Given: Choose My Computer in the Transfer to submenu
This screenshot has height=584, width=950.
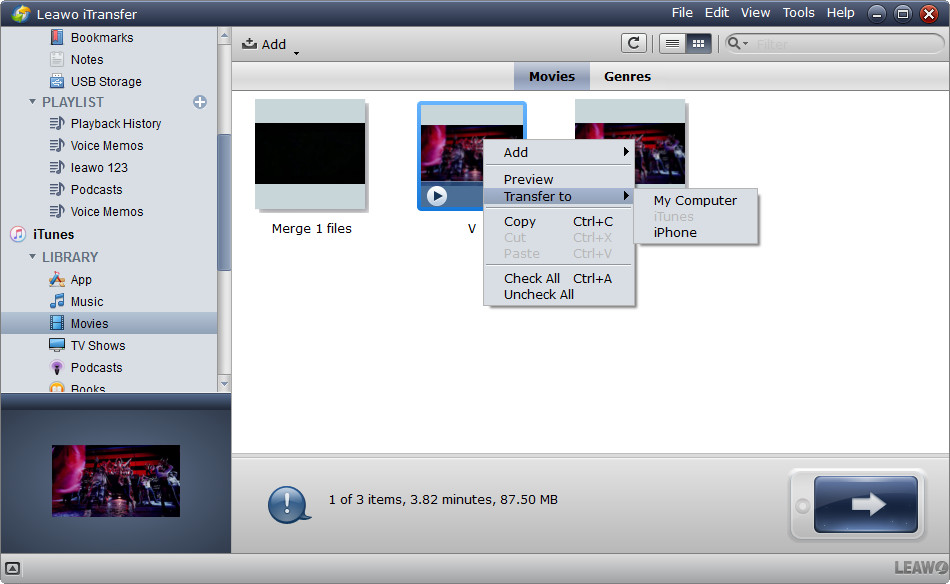Looking at the screenshot, I should 695,201.
